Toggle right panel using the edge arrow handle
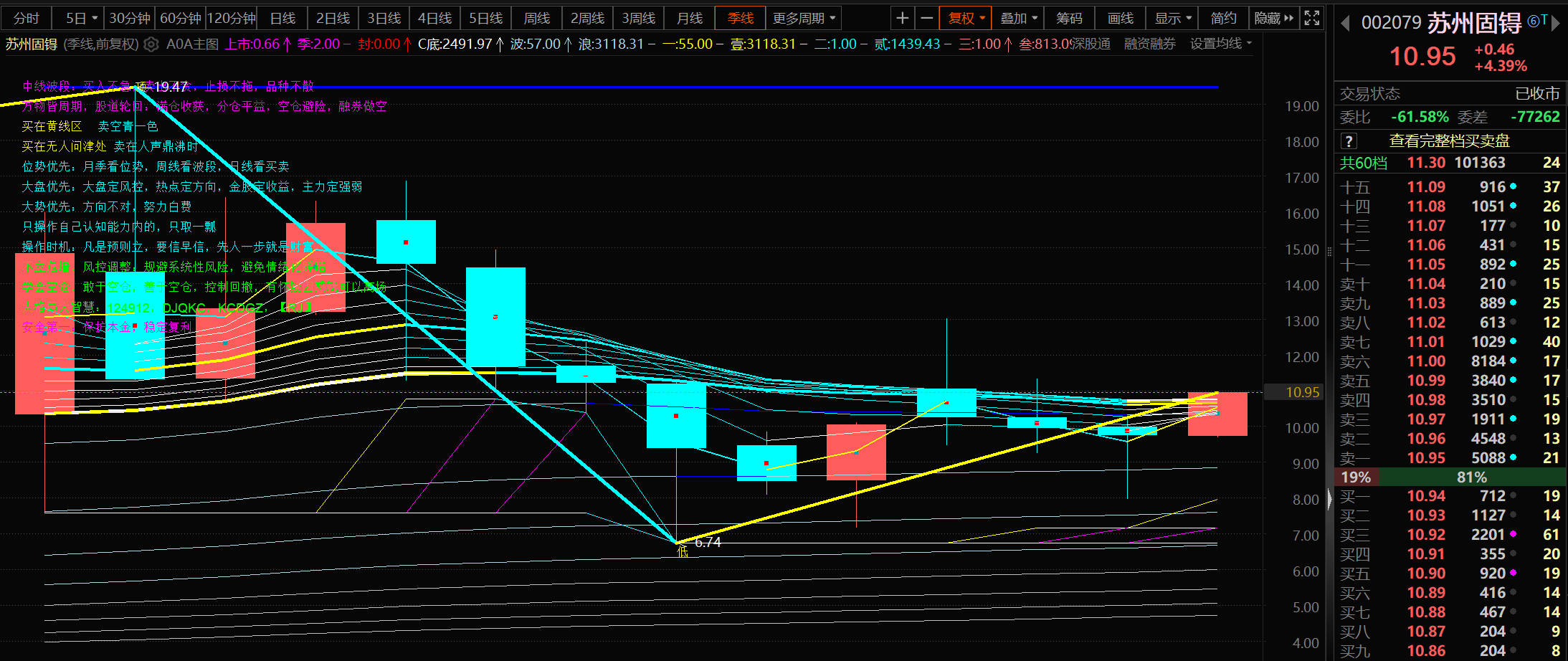 tap(1329, 498)
